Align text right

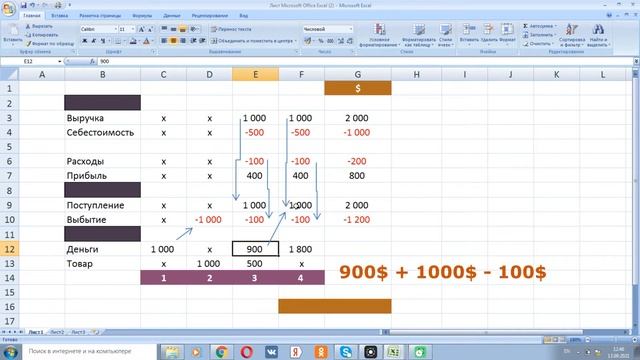pyautogui.click(x=183, y=41)
